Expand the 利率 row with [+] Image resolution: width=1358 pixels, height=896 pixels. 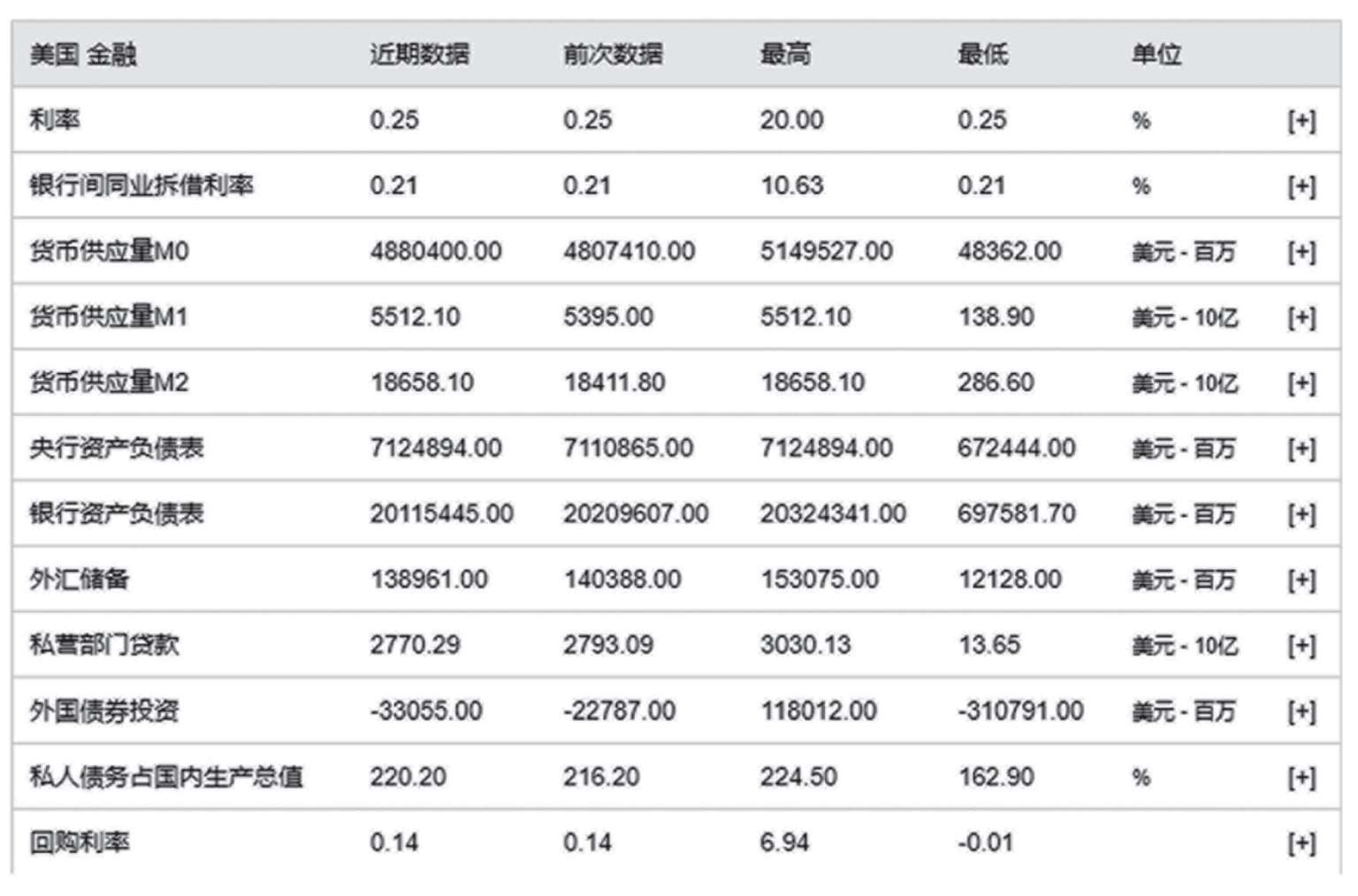point(1301,121)
